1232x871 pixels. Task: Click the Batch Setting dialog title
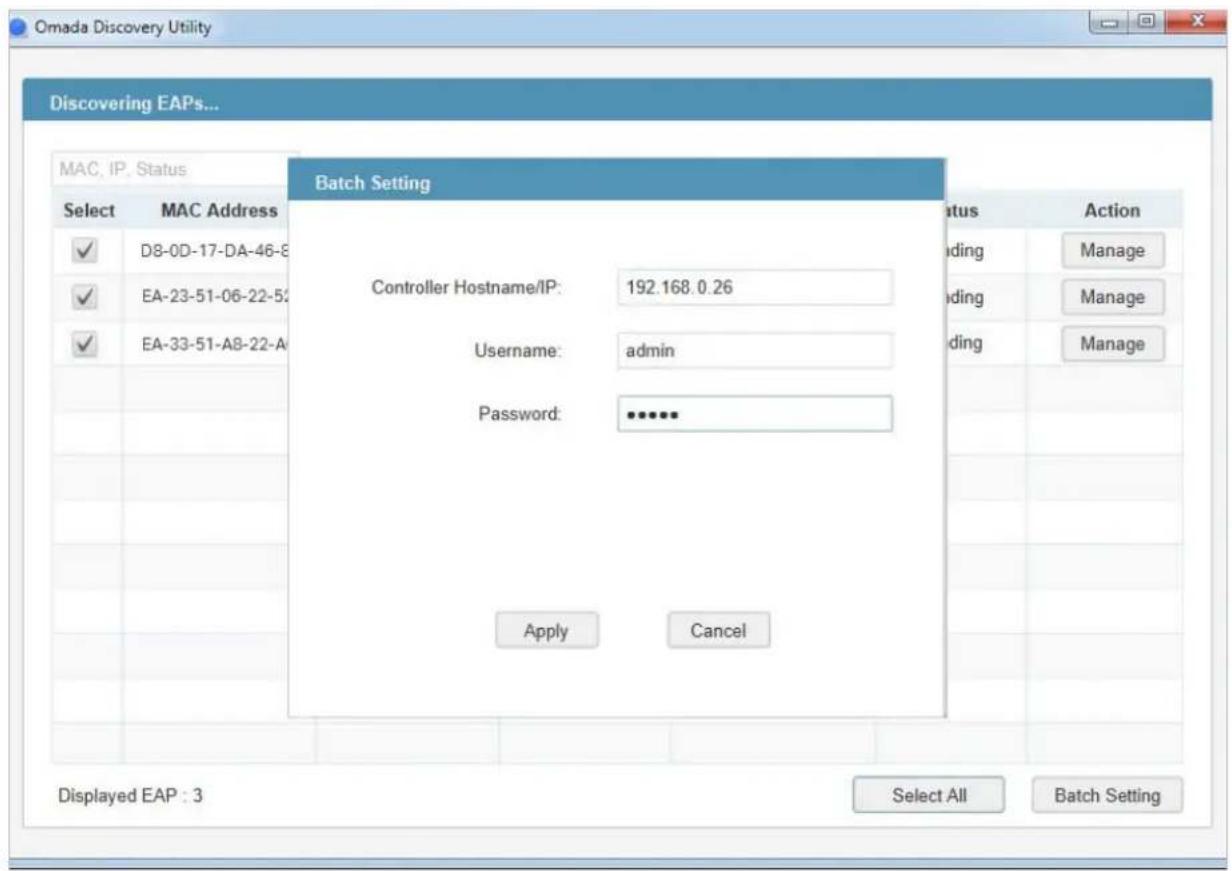[x=372, y=183]
